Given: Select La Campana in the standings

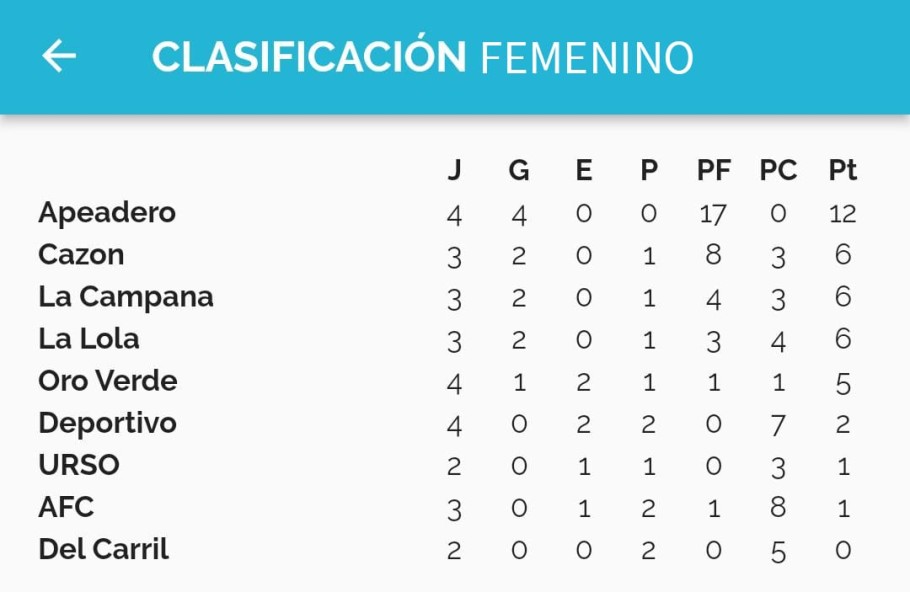Looking at the screenshot, I should [x=126, y=298].
